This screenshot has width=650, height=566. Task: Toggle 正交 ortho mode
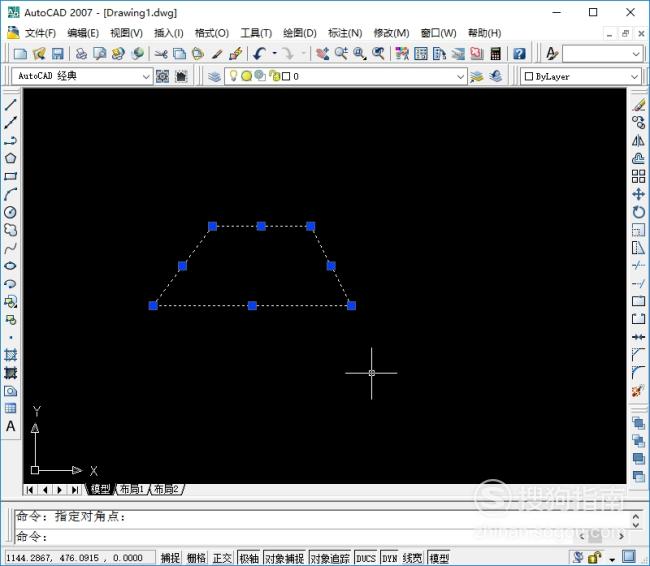click(222, 558)
